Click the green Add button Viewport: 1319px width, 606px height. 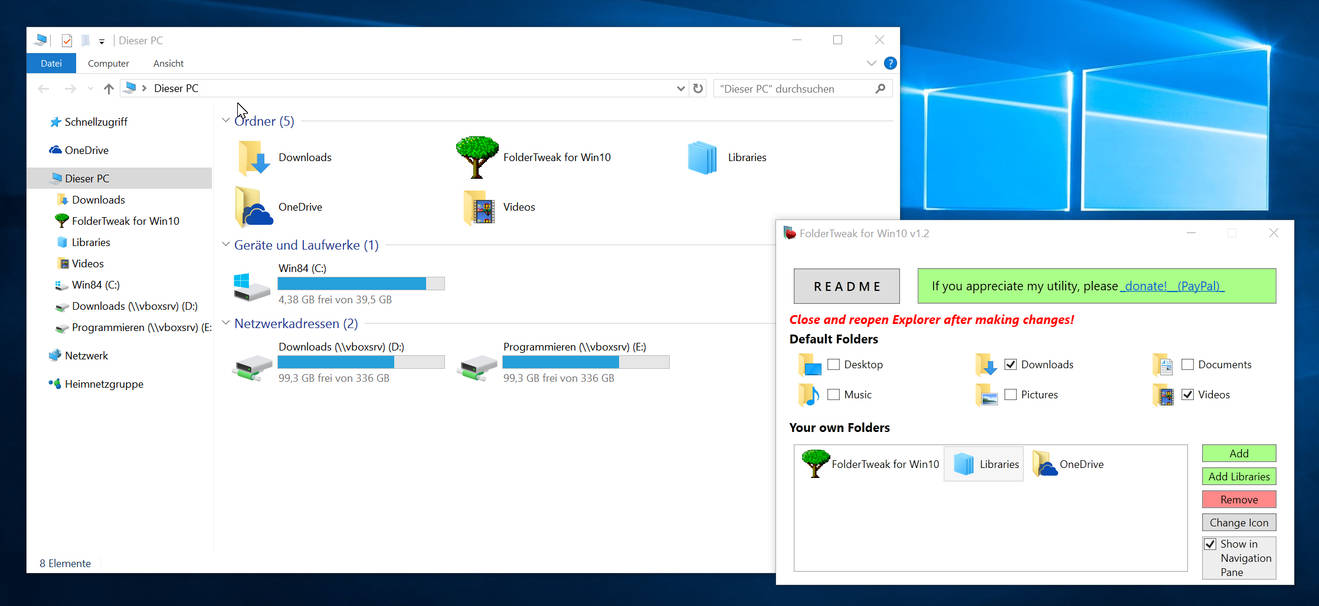click(1239, 454)
